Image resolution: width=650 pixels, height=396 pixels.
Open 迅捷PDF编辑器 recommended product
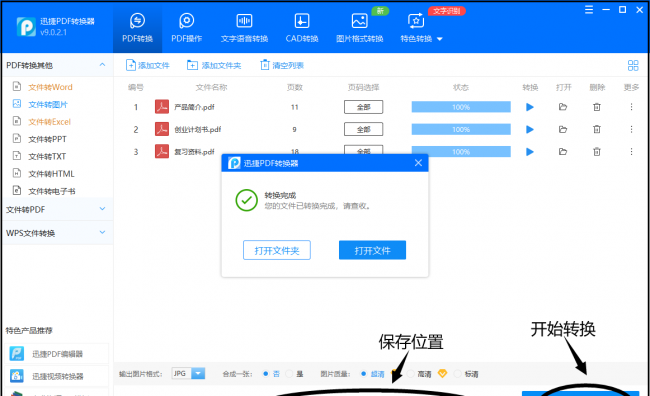pos(57,354)
